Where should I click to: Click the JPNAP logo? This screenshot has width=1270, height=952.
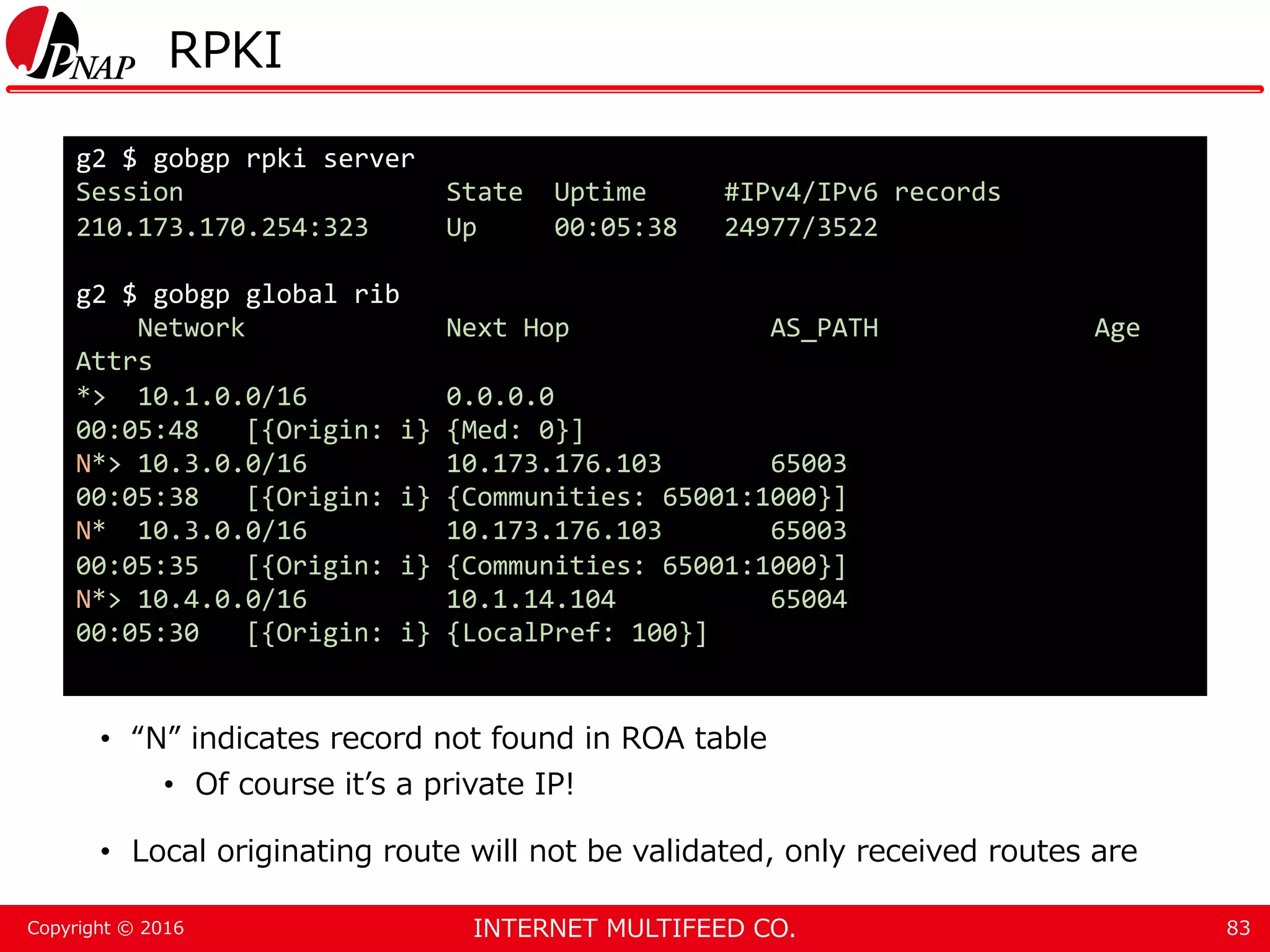pos(70,43)
